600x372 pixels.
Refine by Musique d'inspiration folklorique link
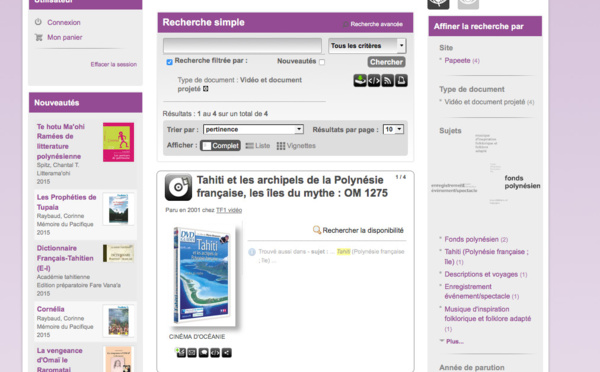tap(488, 314)
